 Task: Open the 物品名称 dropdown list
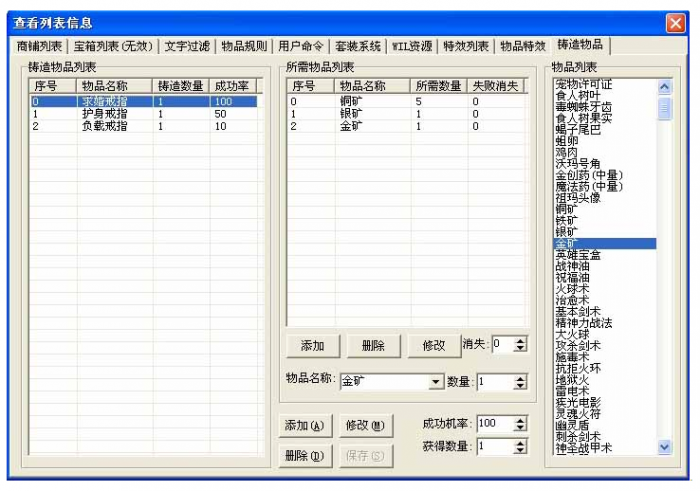click(435, 382)
